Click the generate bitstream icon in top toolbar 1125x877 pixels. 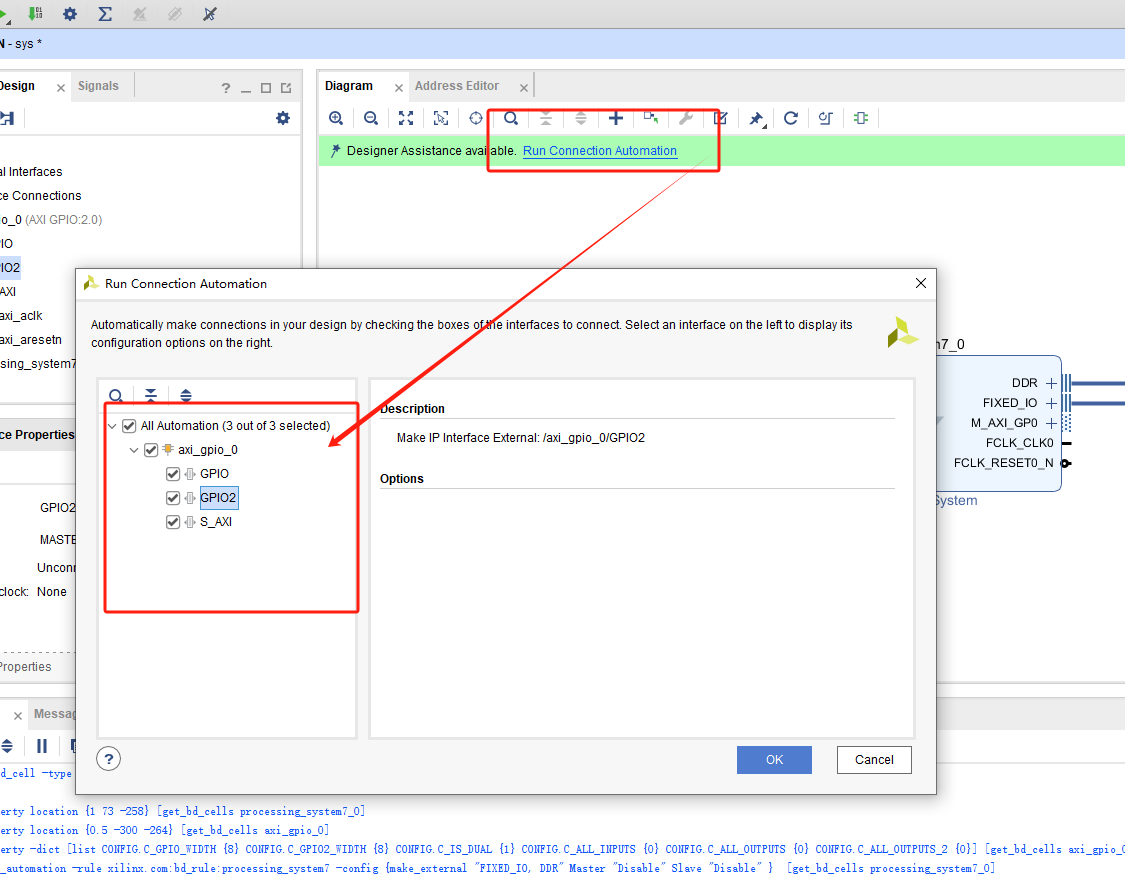tap(34, 14)
